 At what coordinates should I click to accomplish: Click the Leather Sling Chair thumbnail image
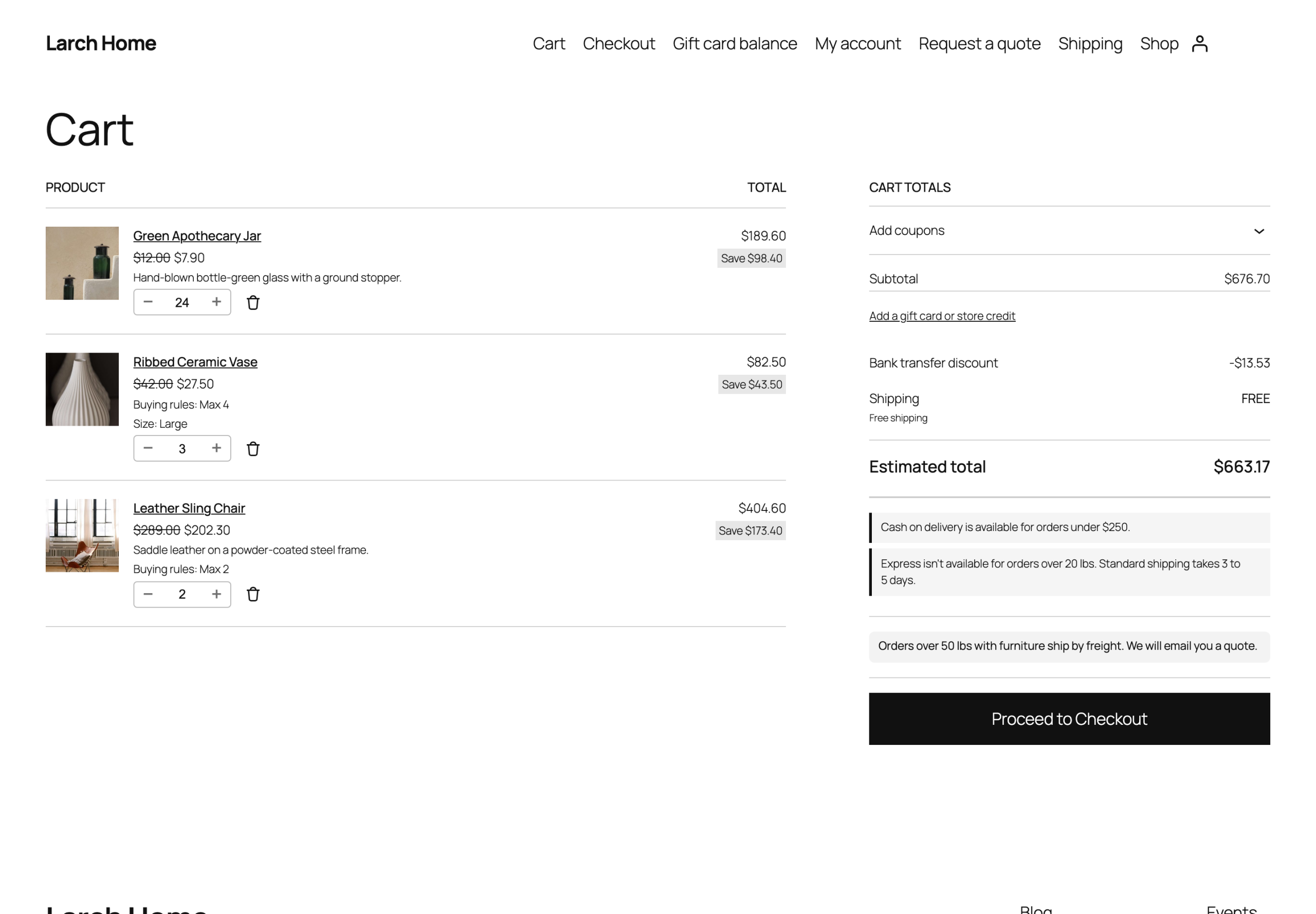coord(82,536)
